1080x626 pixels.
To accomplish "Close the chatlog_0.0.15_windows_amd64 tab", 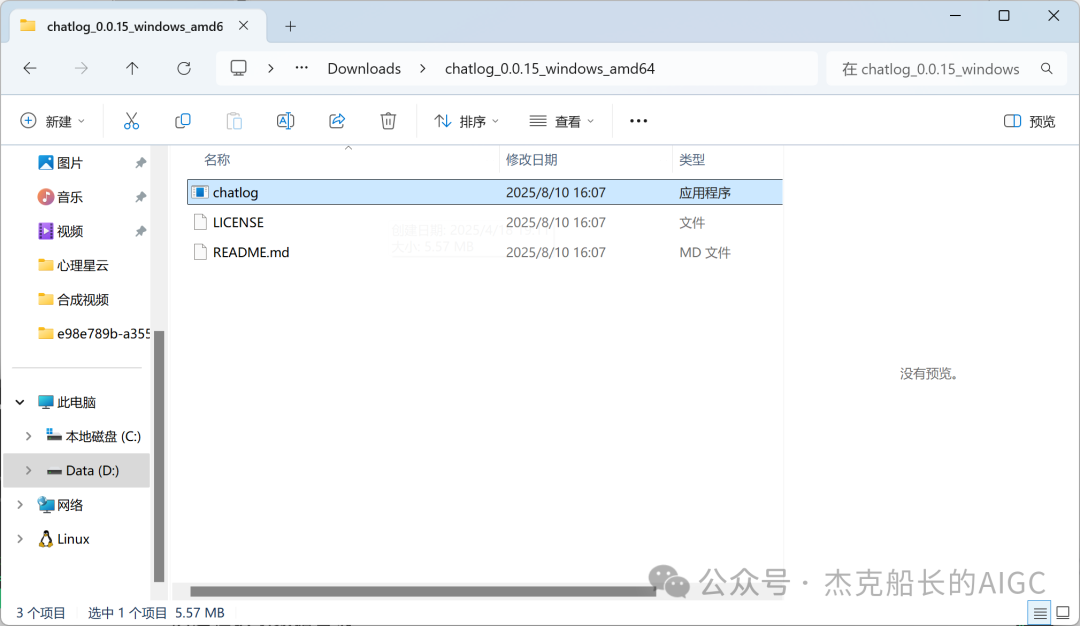I will (x=244, y=26).
